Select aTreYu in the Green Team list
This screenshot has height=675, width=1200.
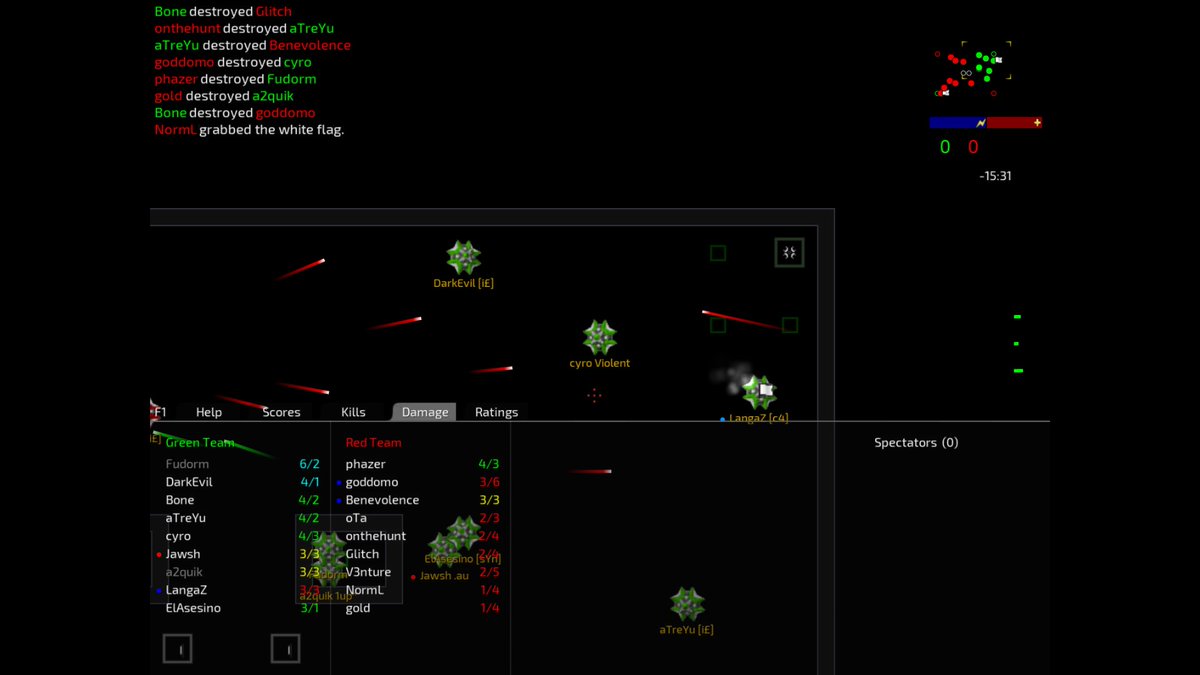click(x=186, y=518)
